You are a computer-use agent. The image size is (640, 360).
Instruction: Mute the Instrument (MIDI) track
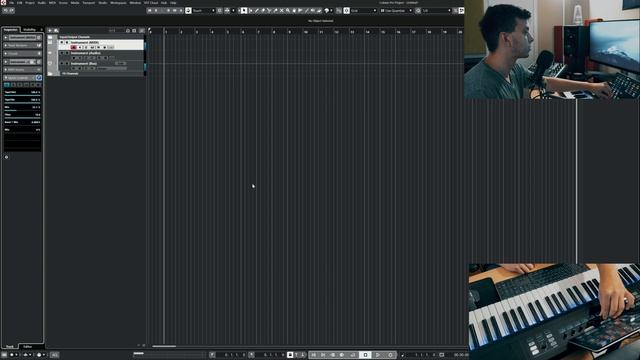pos(62,42)
